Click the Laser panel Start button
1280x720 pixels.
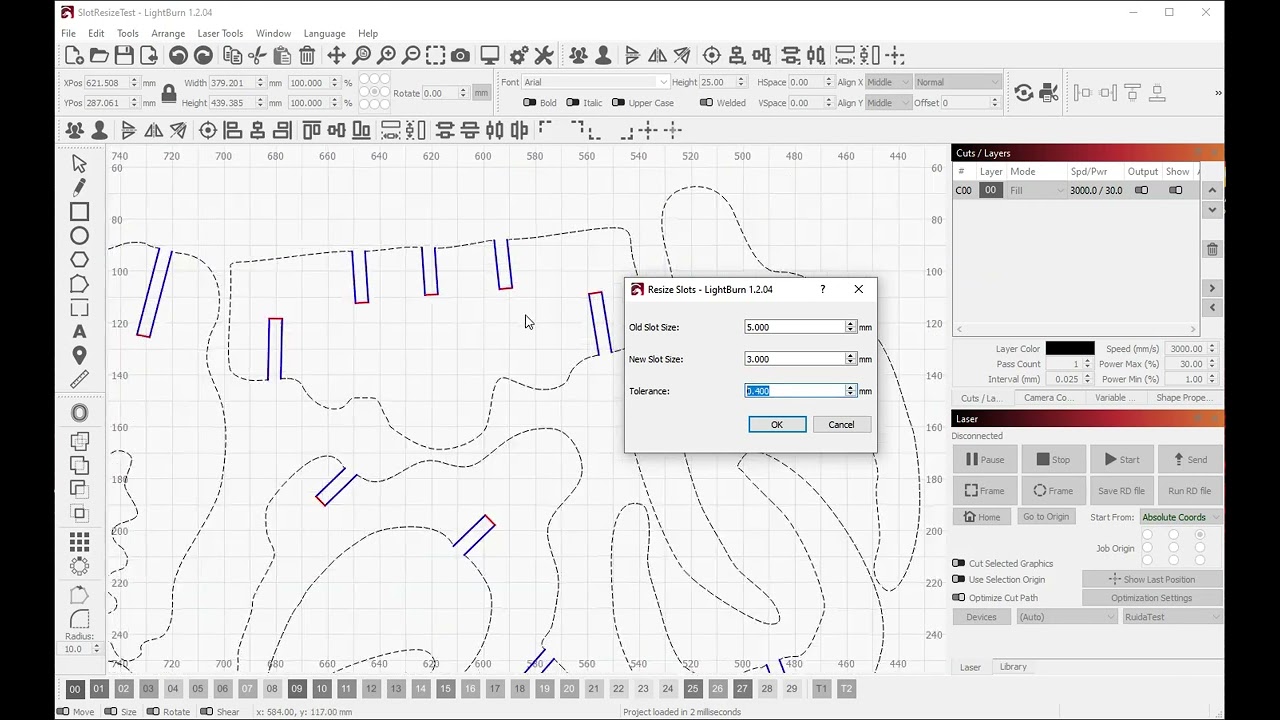tap(1121, 460)
